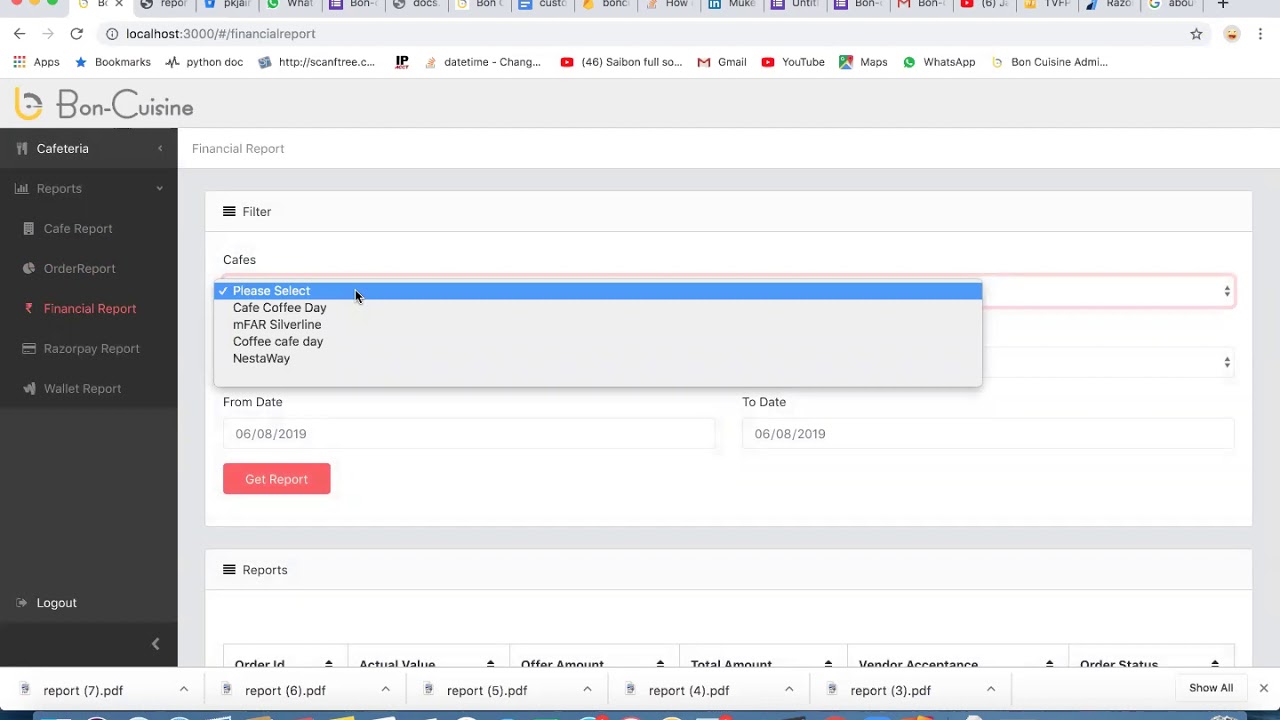Open the Razorpay Report page
The height and width of the screenshot is (720, 1280).
pyautogui.click(x=91, y=349)
